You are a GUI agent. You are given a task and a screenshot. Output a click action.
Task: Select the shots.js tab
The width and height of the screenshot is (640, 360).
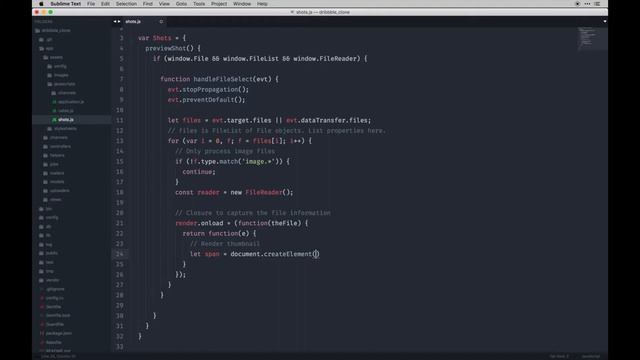click(x=139, y=21)
